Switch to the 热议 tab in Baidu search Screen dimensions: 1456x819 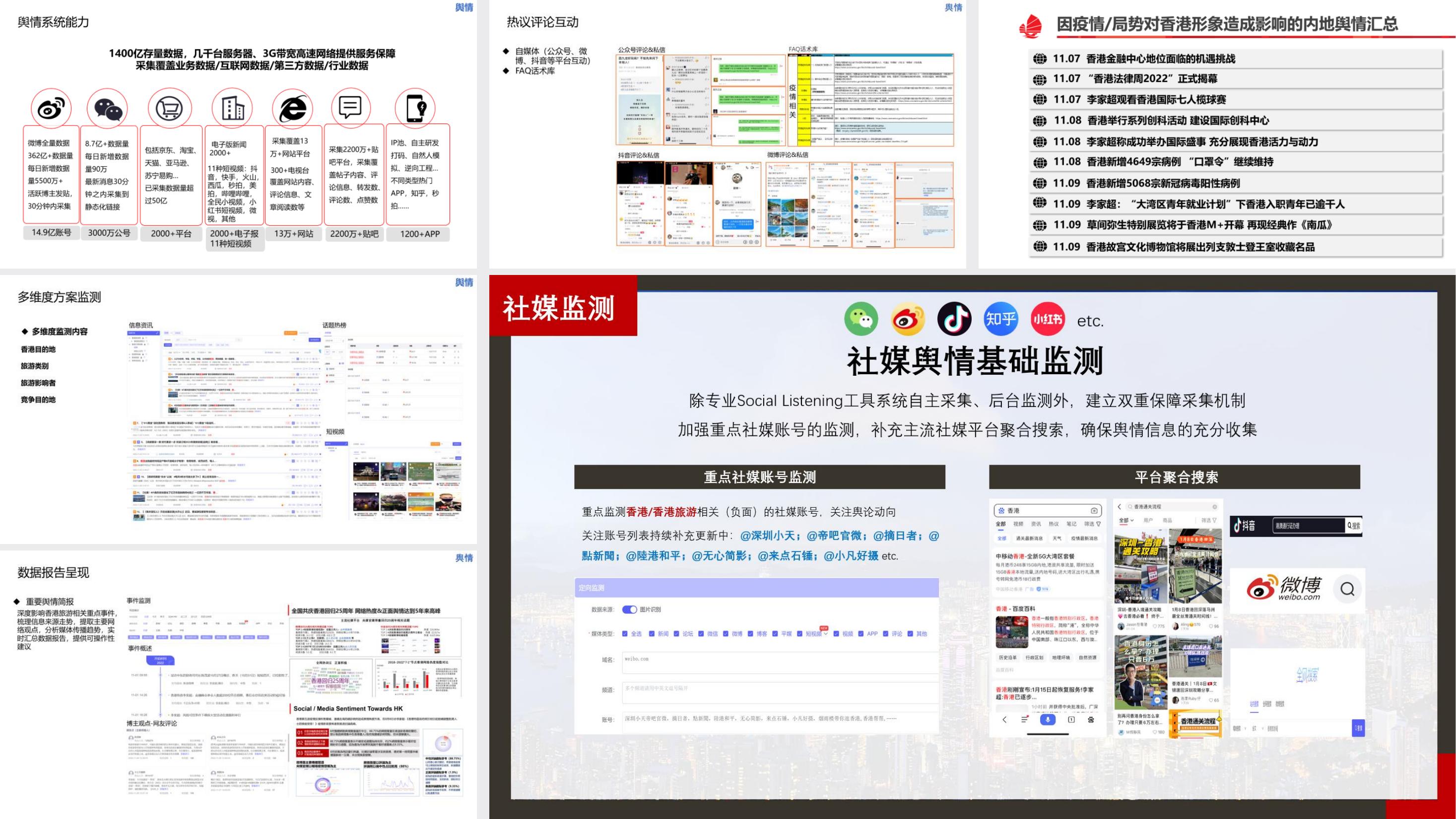(1054, 524)
